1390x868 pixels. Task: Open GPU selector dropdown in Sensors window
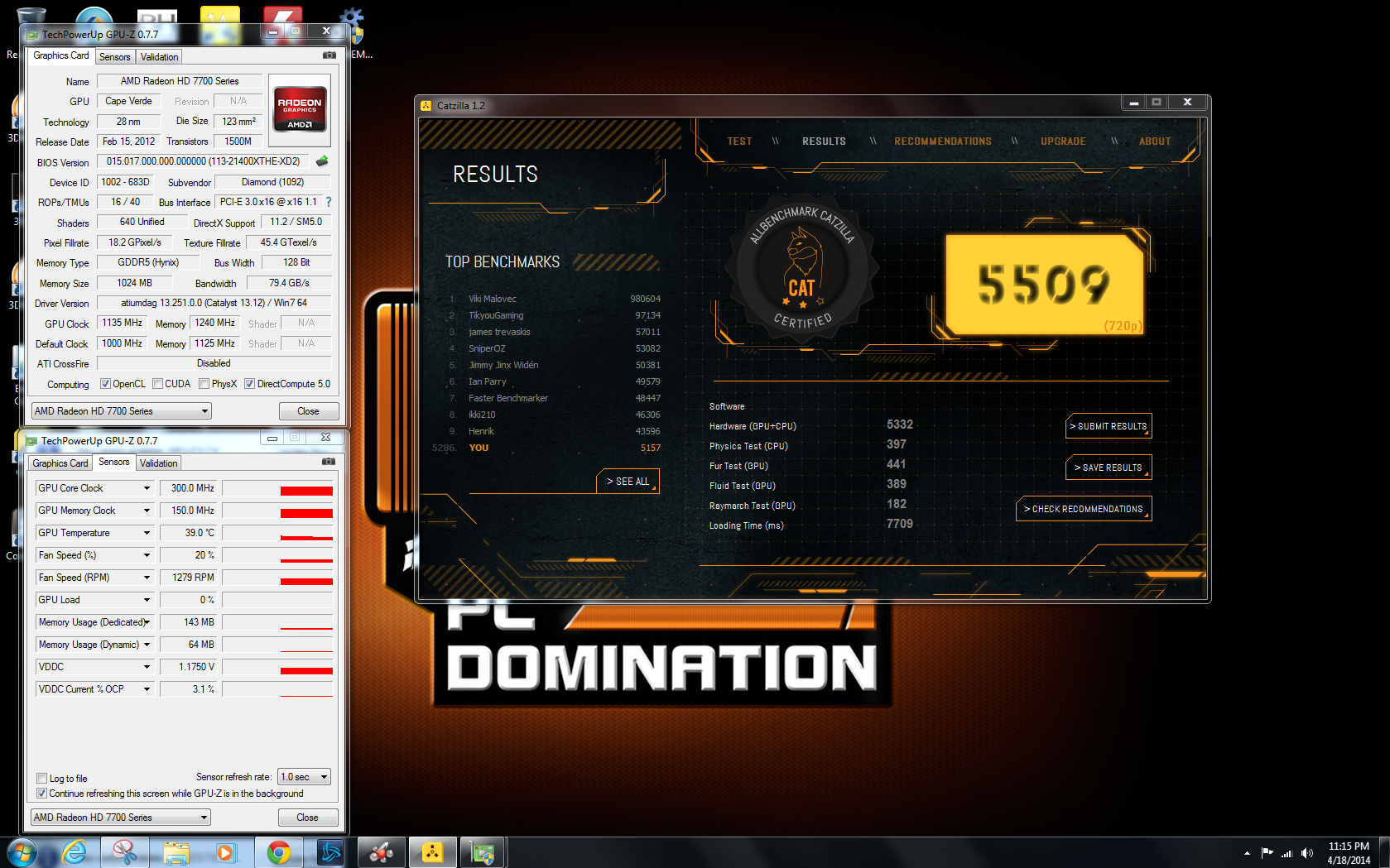121,818
